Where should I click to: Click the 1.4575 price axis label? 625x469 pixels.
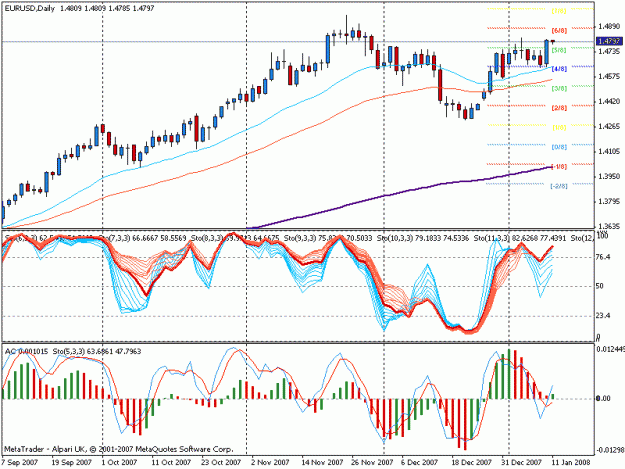pyautogui.click(x=609, y=76)
